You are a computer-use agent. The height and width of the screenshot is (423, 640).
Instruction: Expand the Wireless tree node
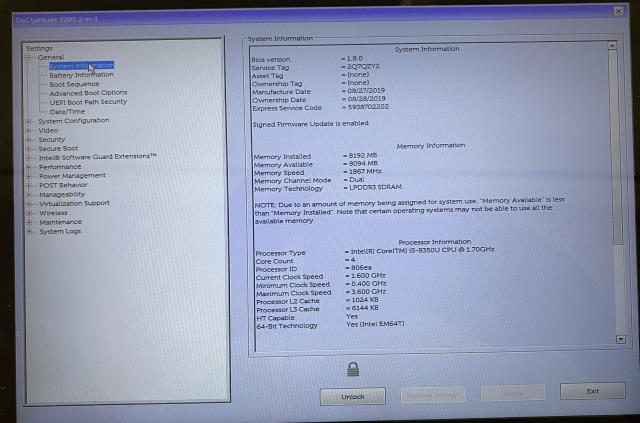pyautogui.click(x=29, y=213)
